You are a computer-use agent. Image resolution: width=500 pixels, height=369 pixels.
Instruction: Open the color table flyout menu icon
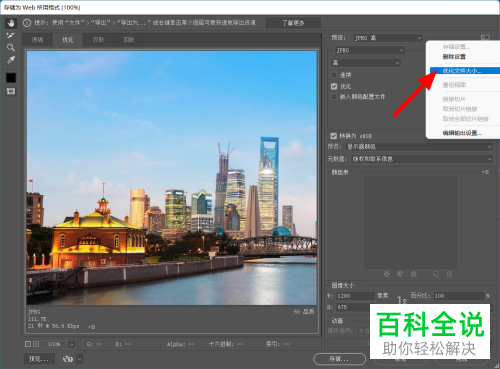485,172
